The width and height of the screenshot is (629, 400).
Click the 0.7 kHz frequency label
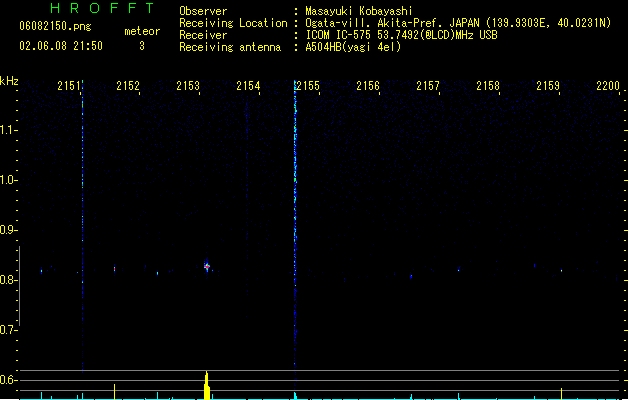pos(8,330)
